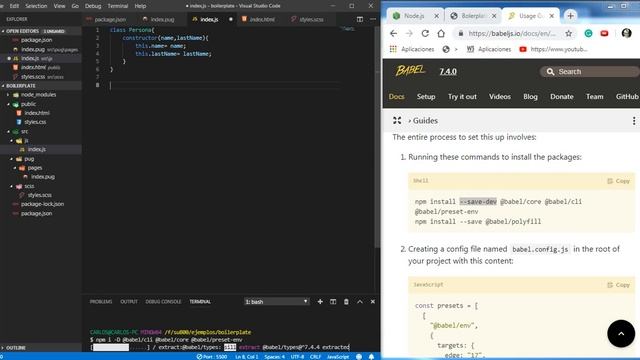Click the red extension icon in Chrome
Screen dimensions: 640x360
coord(604,33)
